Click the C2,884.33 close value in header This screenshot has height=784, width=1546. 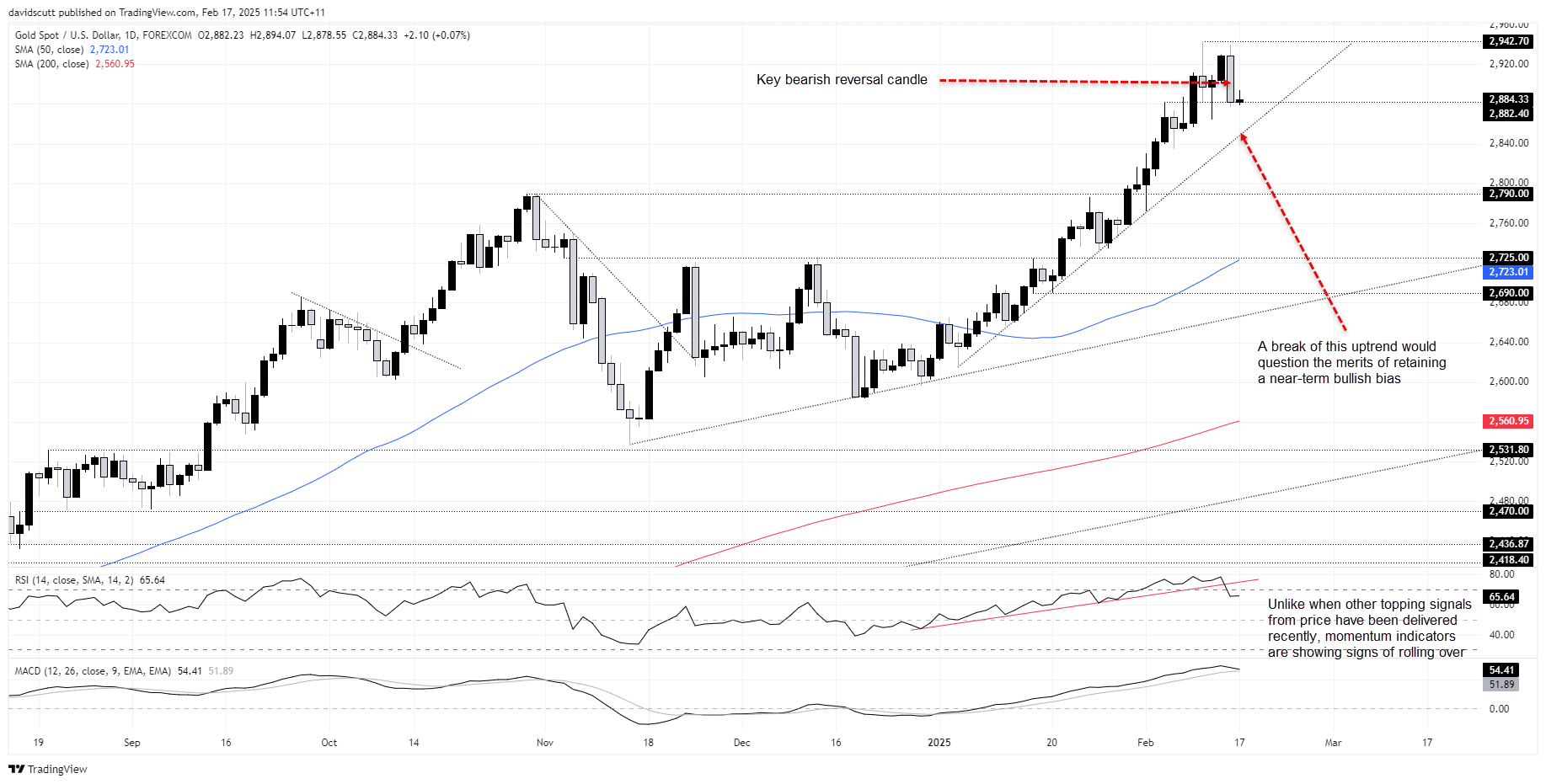pos(375,35)
